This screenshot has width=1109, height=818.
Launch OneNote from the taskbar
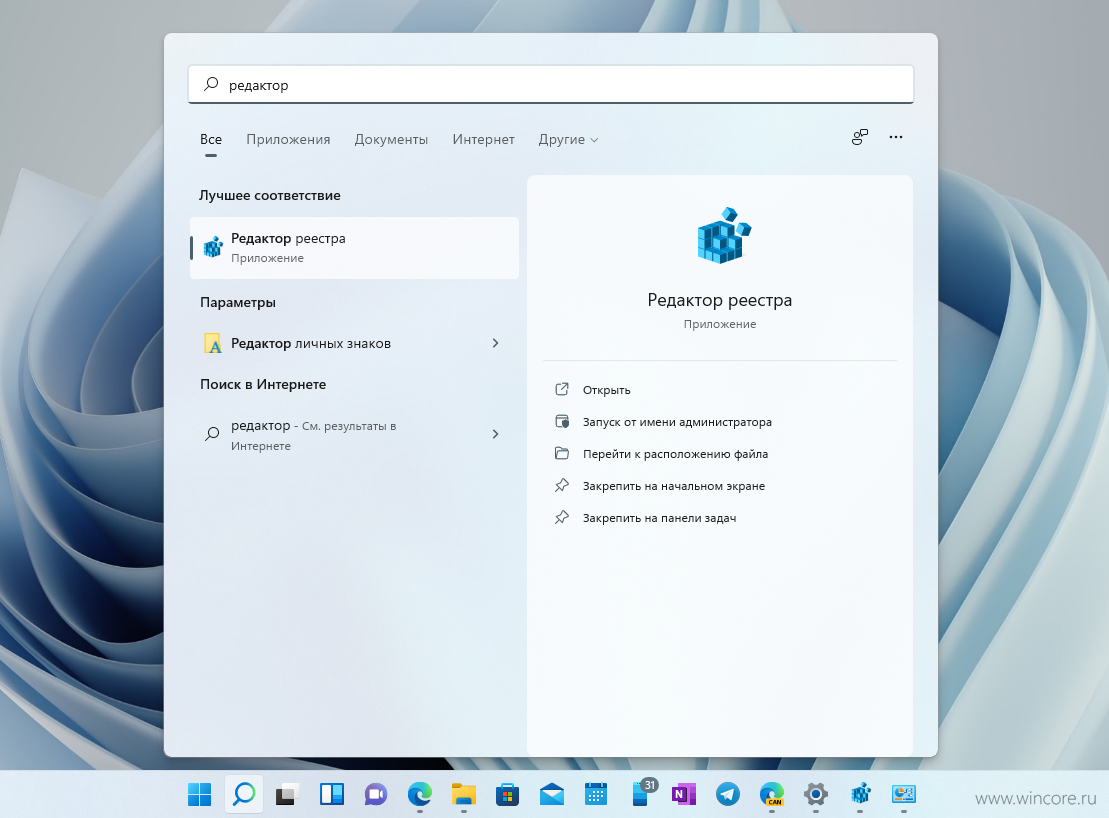683,794
